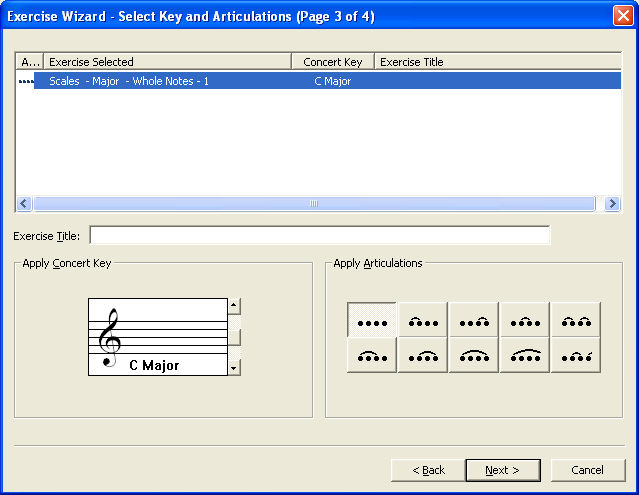The width and height of the screenshot is (639, 495).
Task: Go back with the Back button
Action: coord(430,470)
